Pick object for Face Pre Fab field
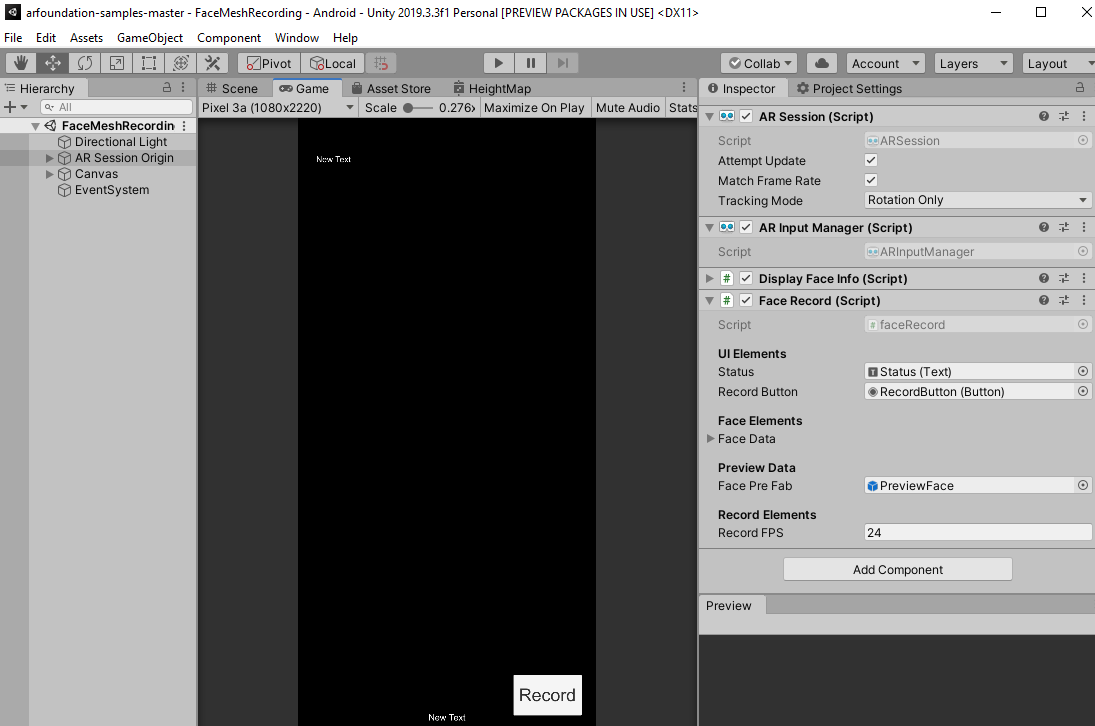Screen dimensions: 1095x726 tap(1083, 485)
